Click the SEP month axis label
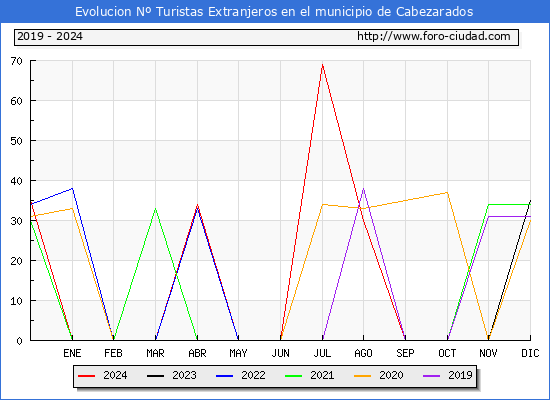This screenshot has height=400, width=550. pos(405,353)
